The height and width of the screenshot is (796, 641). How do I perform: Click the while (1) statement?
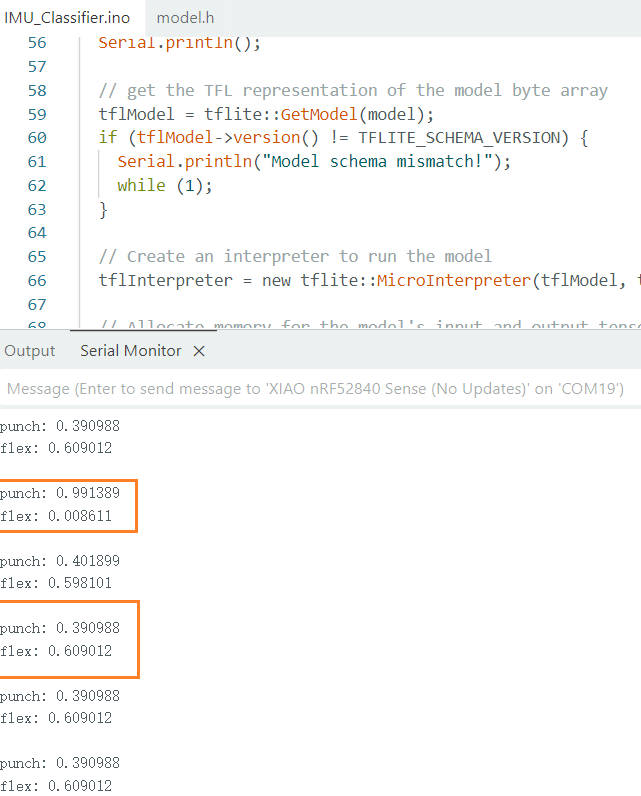coord(164,186)
